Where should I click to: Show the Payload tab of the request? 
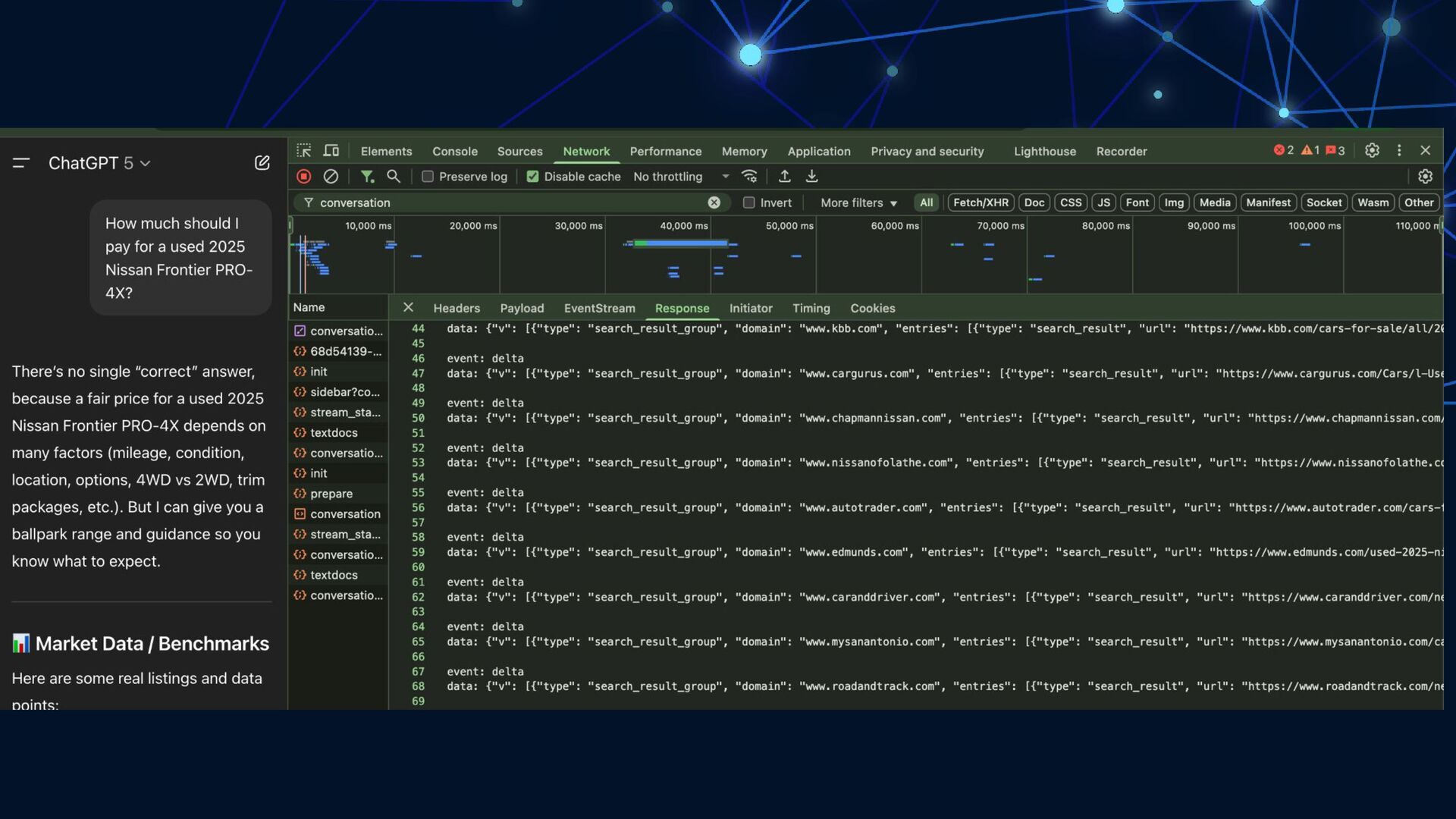pos(522,308)
